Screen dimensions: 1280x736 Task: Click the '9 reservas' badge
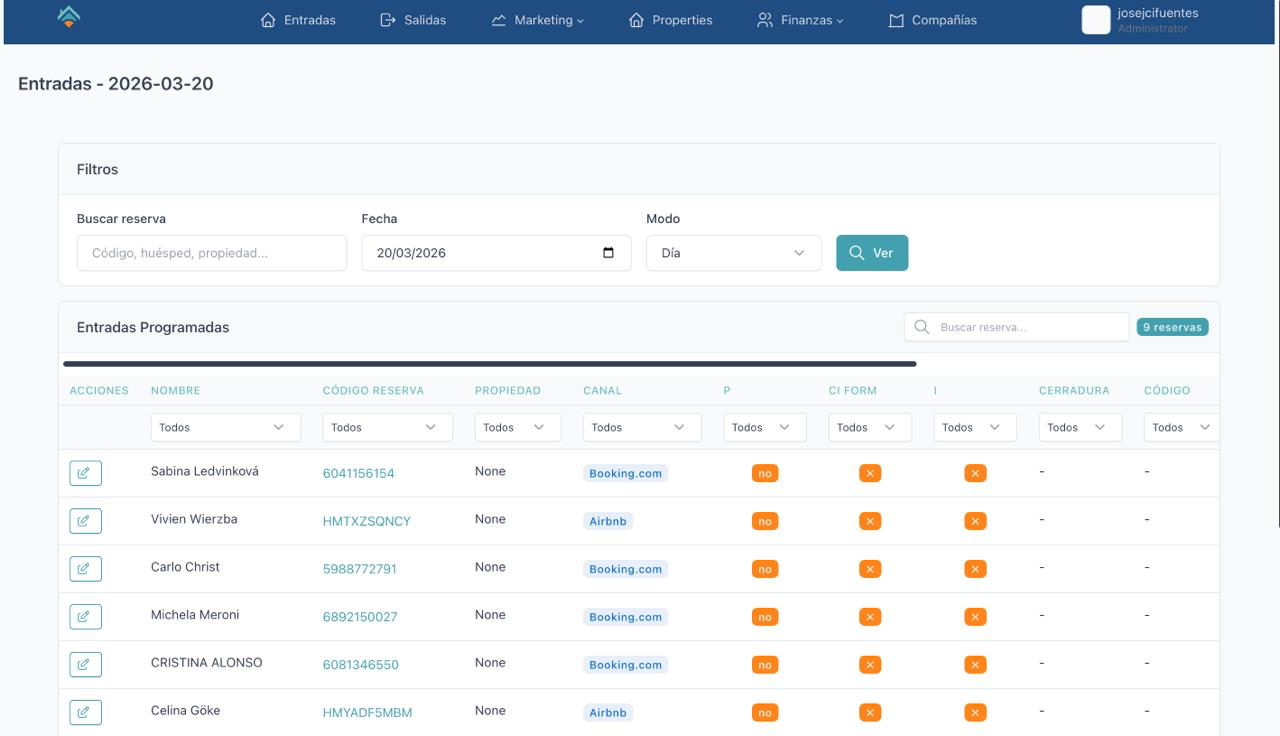click(x=1172, y=327)
